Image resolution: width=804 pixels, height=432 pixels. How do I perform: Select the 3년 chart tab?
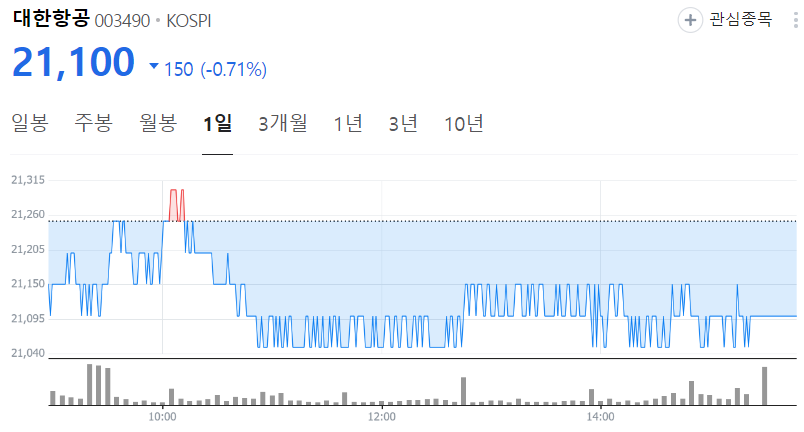tap(403, 124)
